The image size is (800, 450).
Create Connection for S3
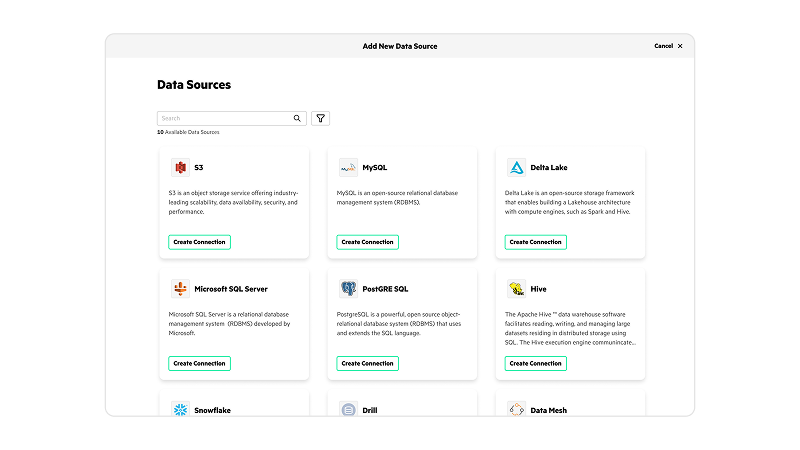click(199, 242)
